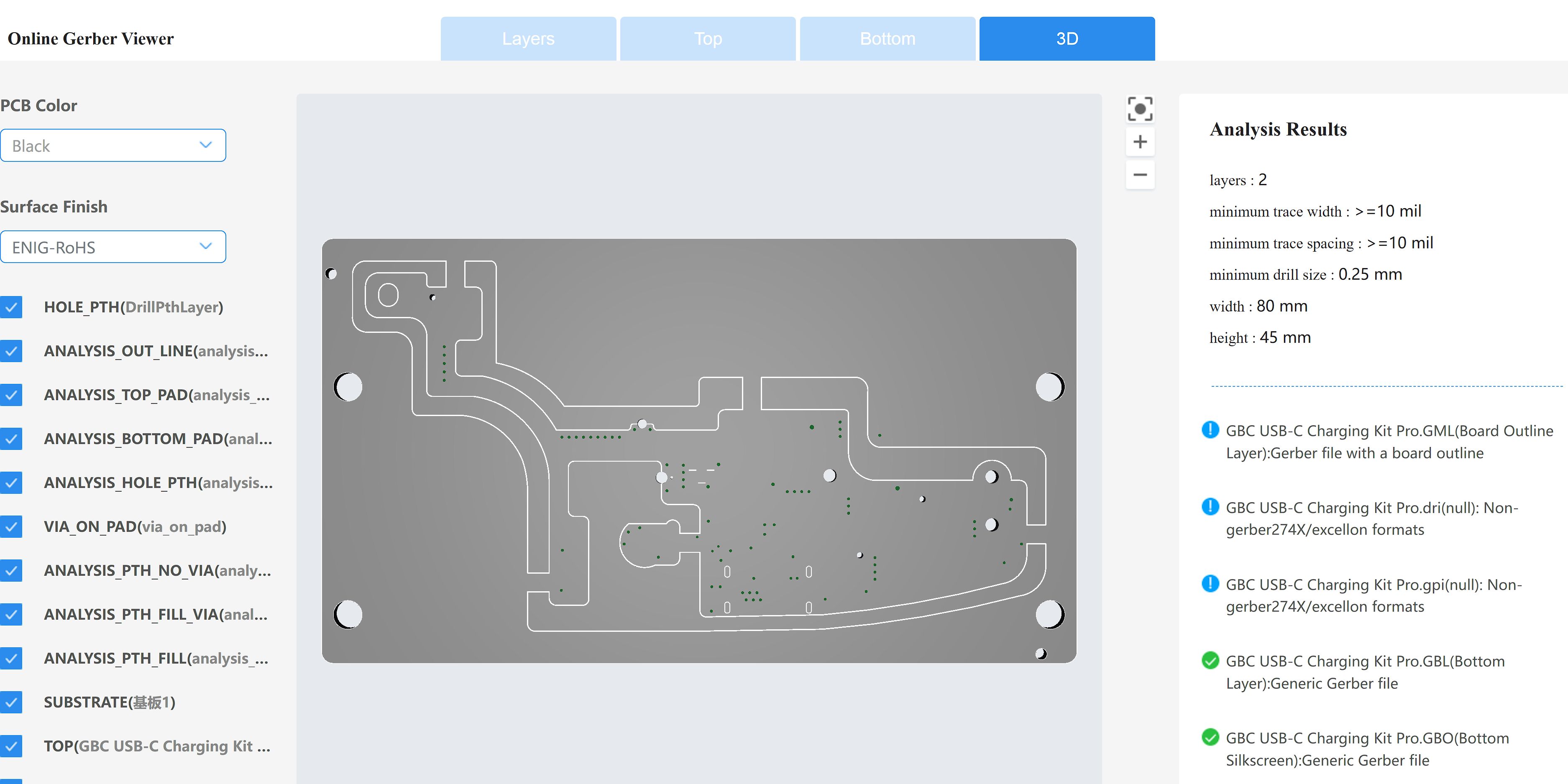Click the GML board outline info icon

click(1210, 430)
